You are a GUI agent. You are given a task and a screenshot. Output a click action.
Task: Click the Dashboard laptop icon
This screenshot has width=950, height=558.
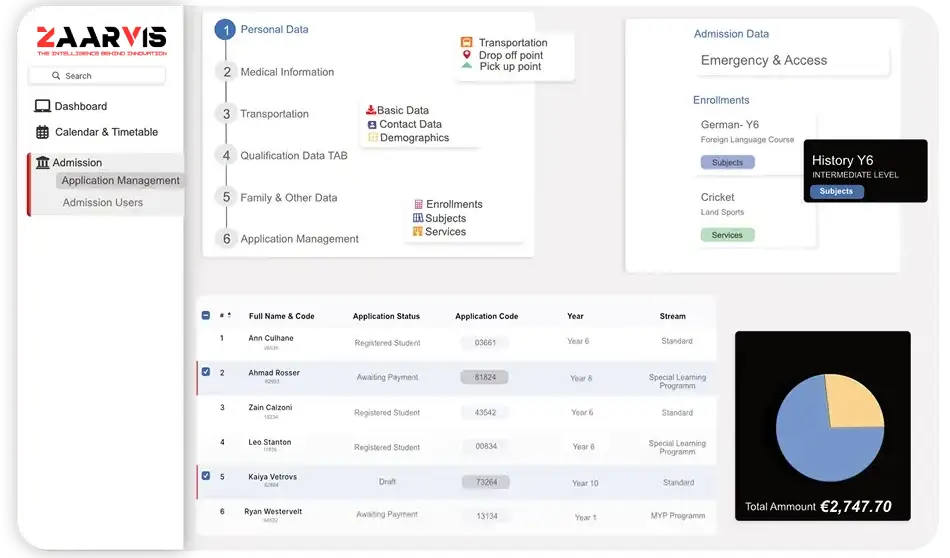[x=42, y=106]
